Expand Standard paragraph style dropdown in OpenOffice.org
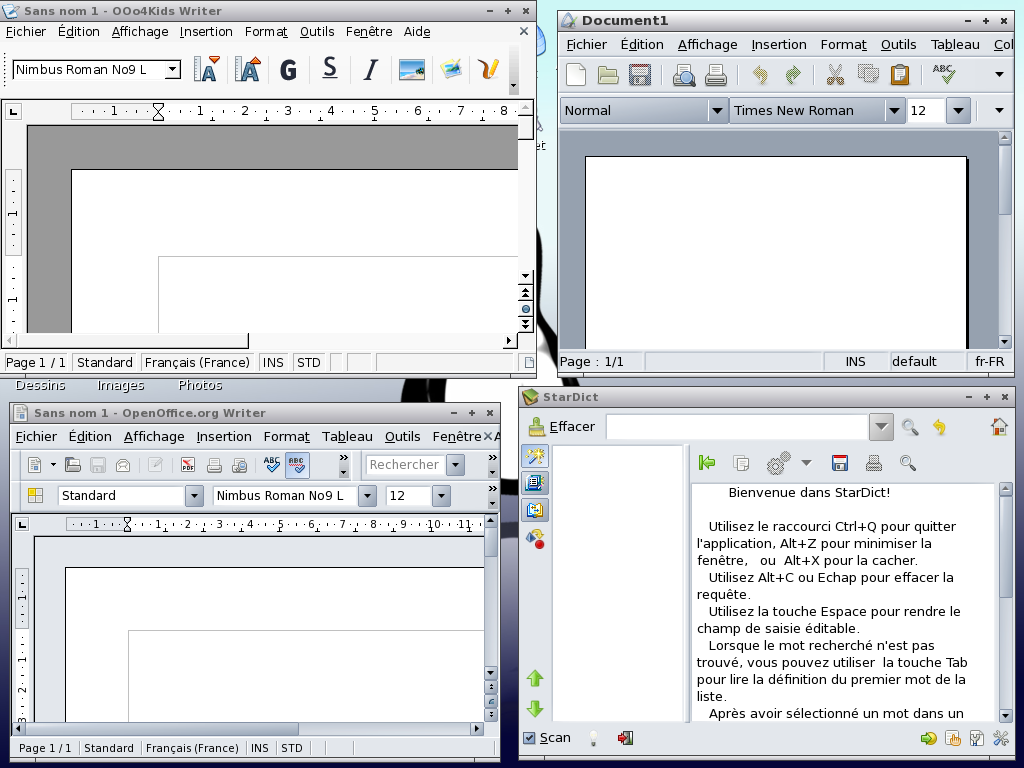This screenshot has width=1024, height=768. [194, 496]
